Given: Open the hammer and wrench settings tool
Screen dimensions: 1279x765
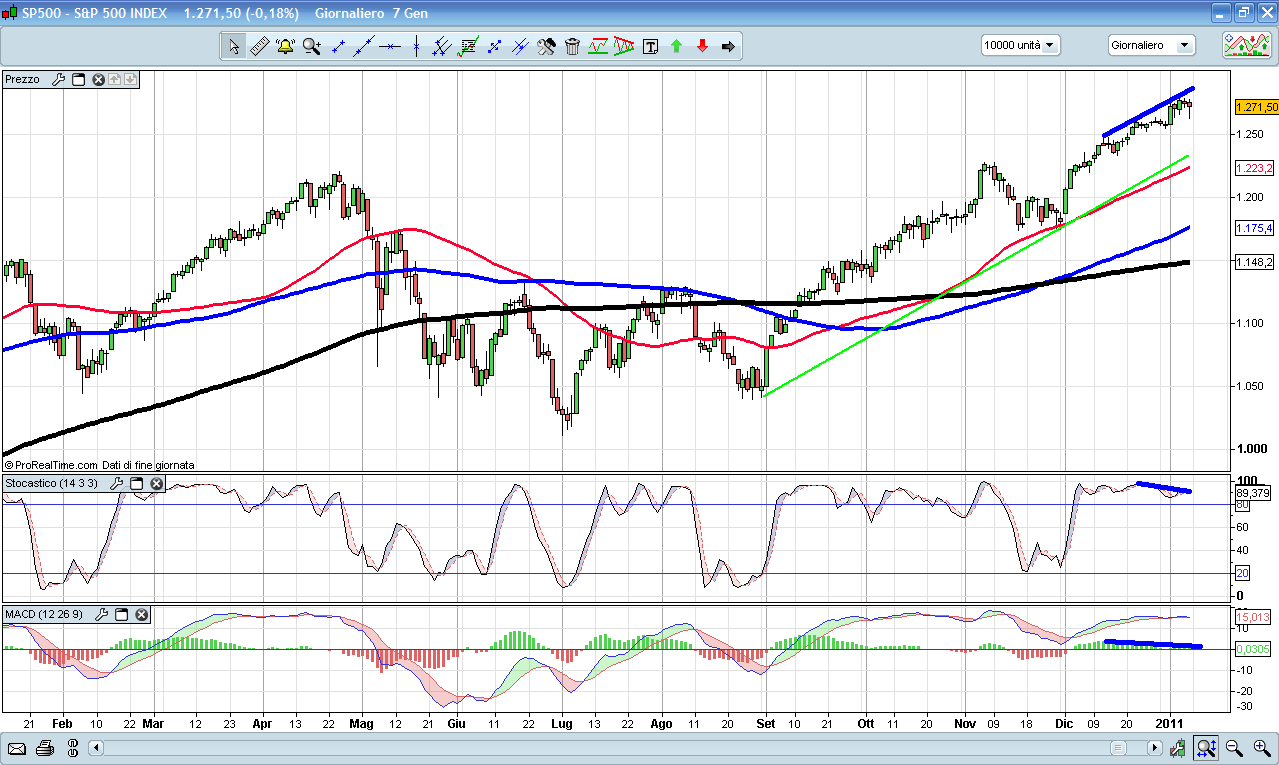Looking at the screenshot, I should (x=546, y=46).
